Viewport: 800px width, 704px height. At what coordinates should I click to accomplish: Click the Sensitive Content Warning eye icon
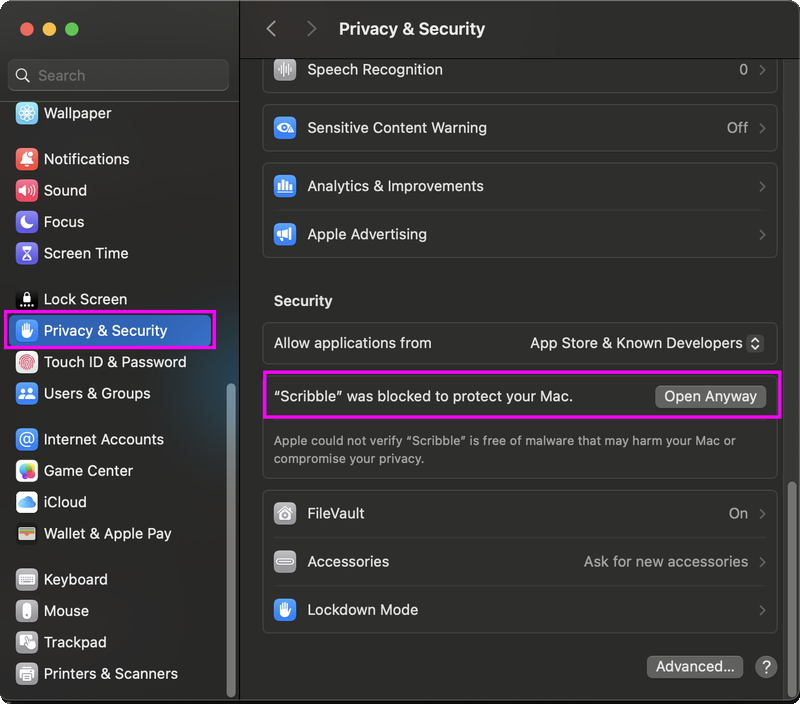[285, 128]
